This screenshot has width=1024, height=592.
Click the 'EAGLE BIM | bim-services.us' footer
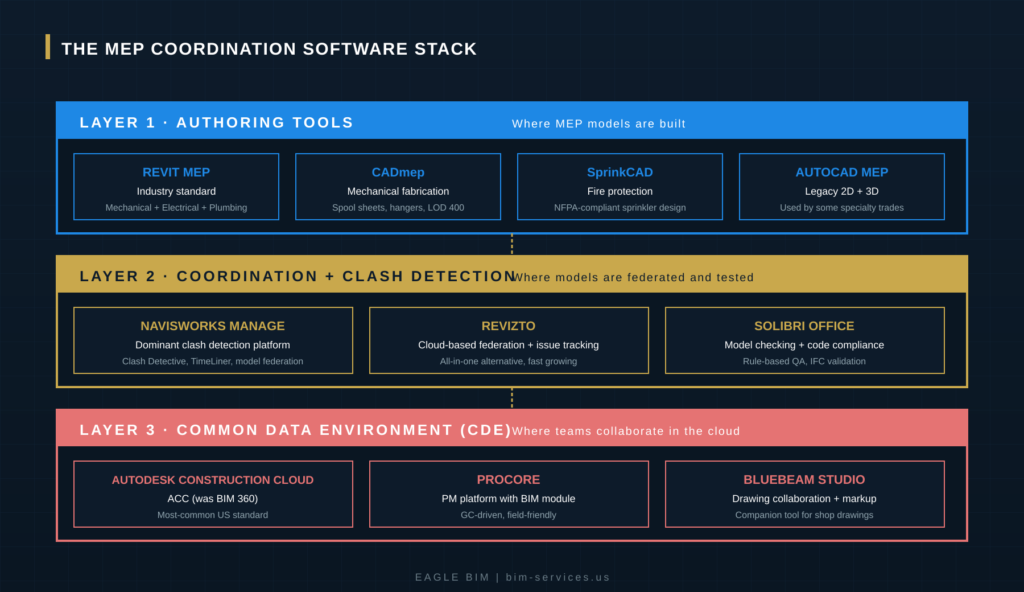(513, 577)
